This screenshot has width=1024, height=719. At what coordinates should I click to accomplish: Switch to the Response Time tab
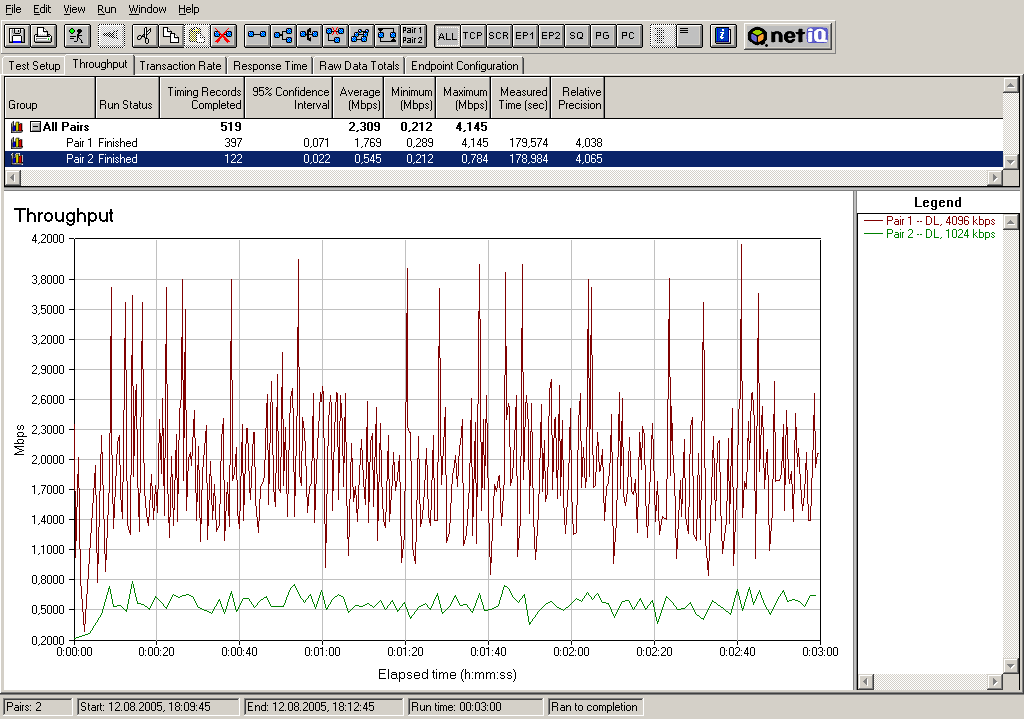(x=270, y=66)
